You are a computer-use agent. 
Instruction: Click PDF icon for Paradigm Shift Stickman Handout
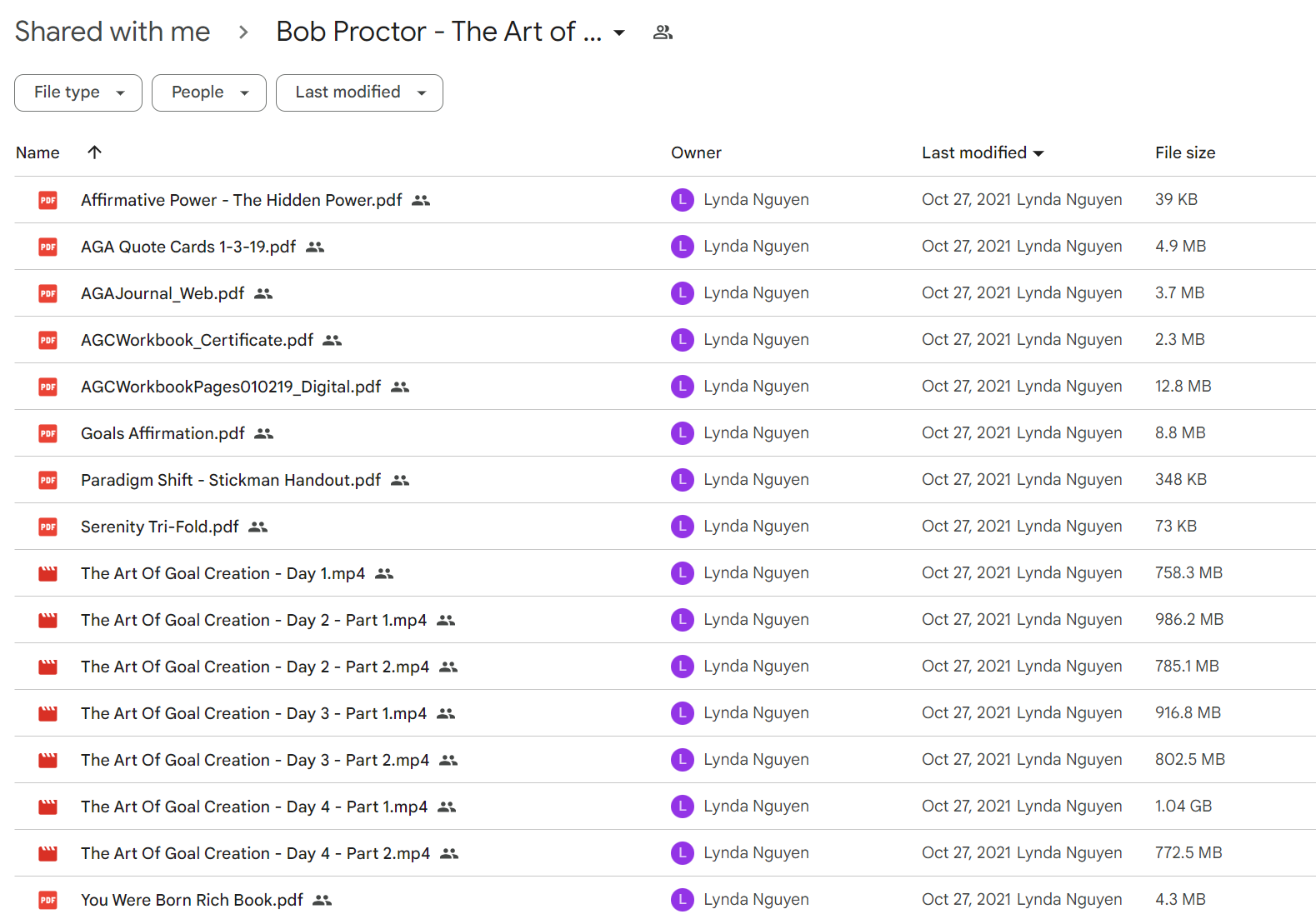point(48,480)
